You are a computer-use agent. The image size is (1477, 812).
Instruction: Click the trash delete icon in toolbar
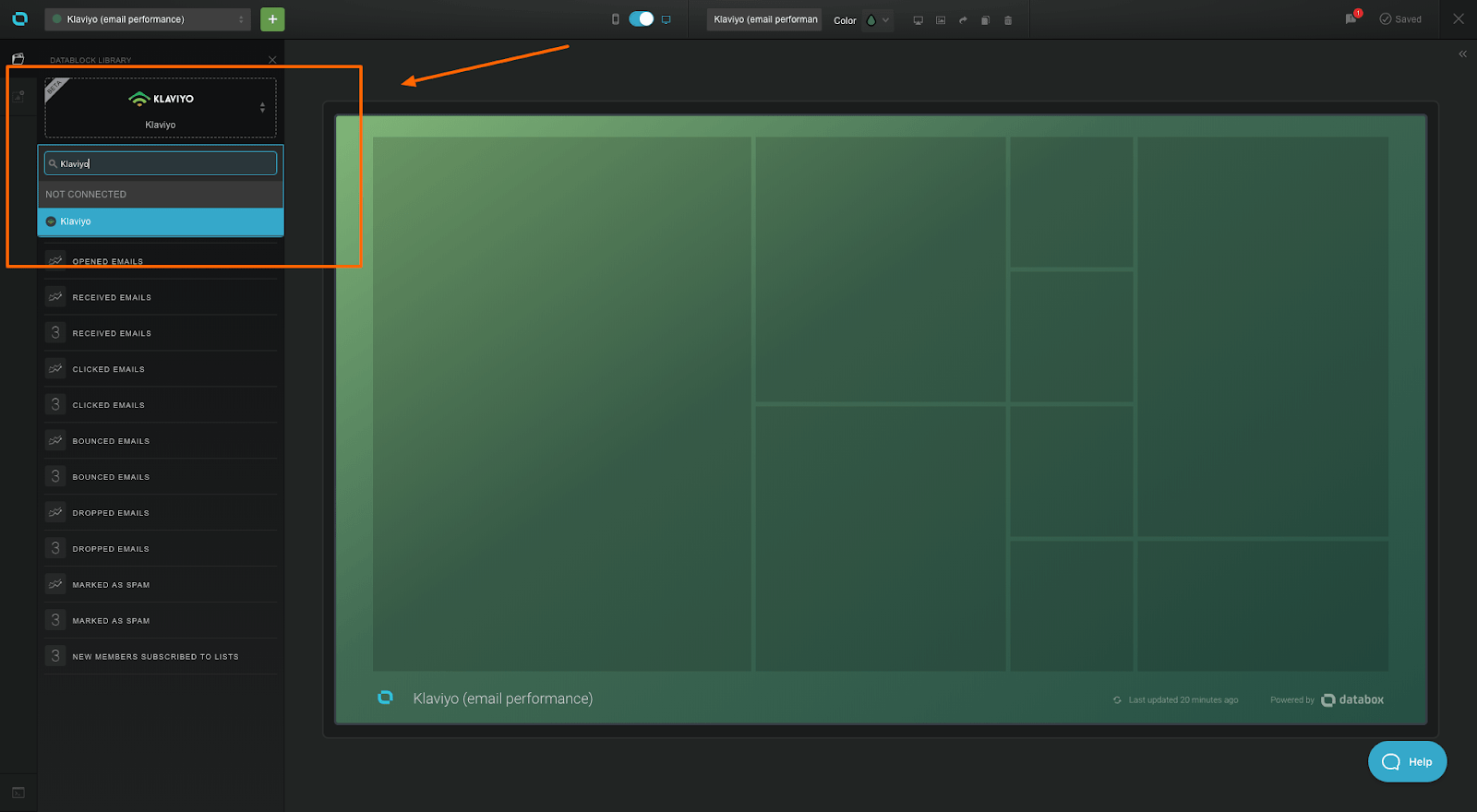pyautogui.click(x=1008, y=20)
